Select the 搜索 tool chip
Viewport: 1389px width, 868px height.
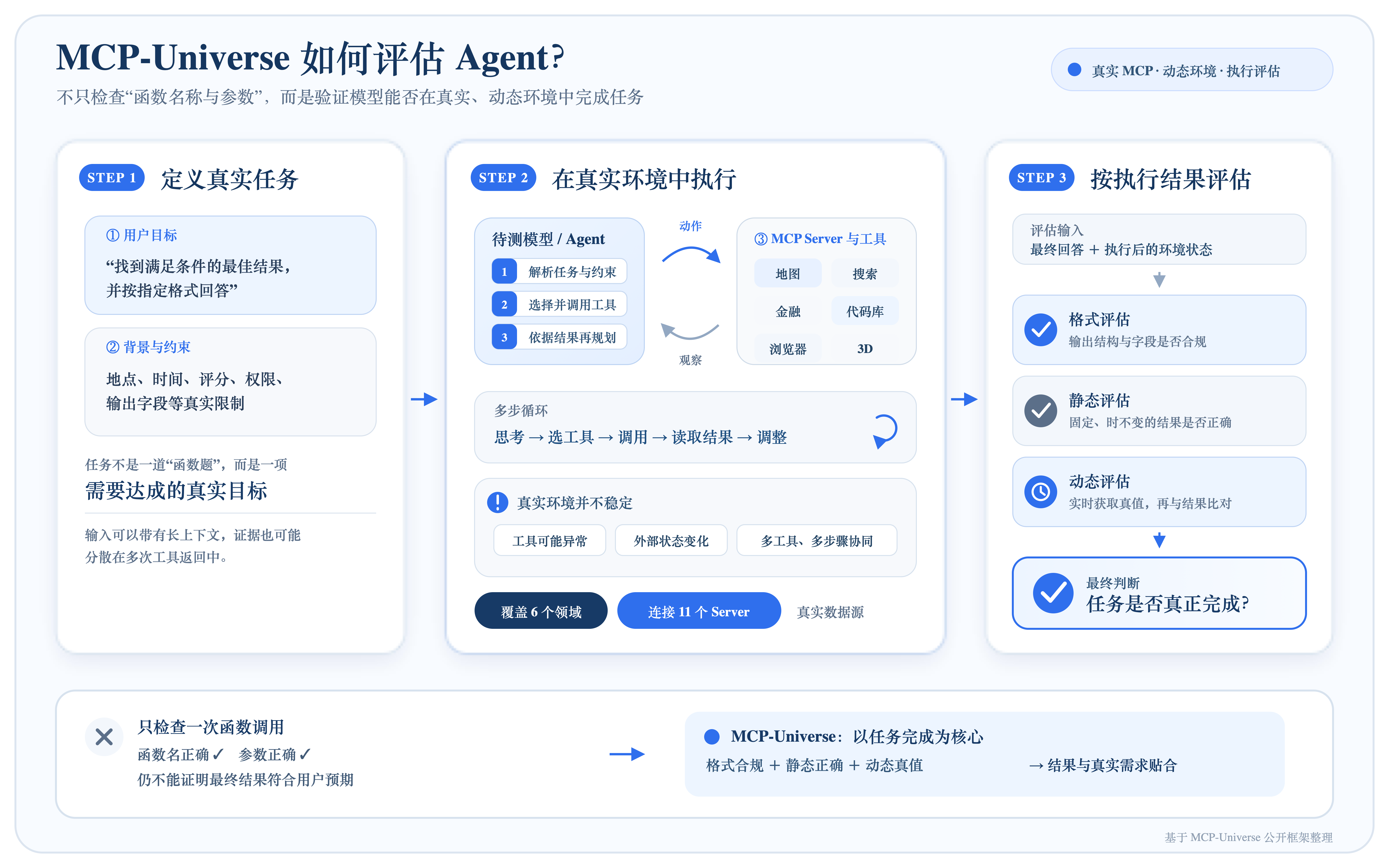[x=865, y=273]
